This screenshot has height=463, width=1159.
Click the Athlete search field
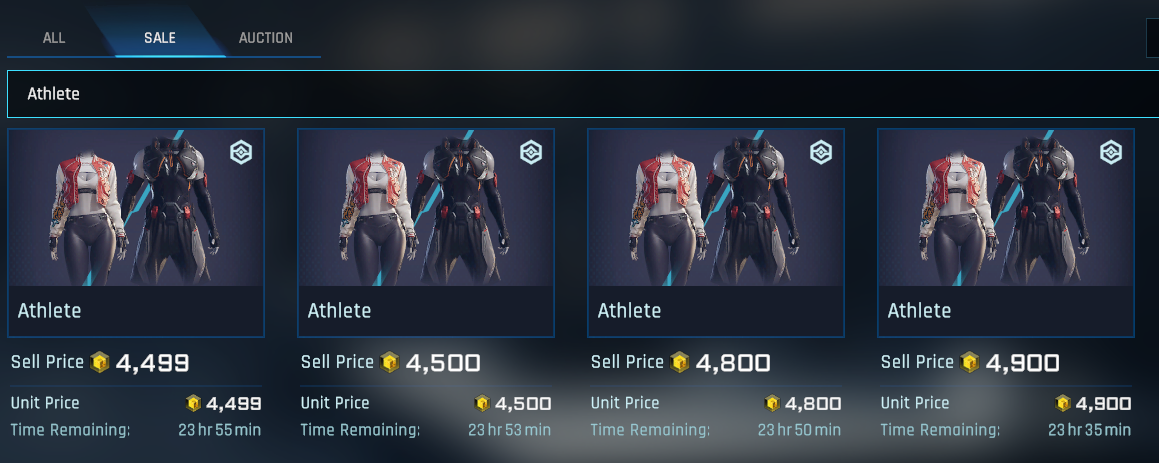click(x=583, y=94)
